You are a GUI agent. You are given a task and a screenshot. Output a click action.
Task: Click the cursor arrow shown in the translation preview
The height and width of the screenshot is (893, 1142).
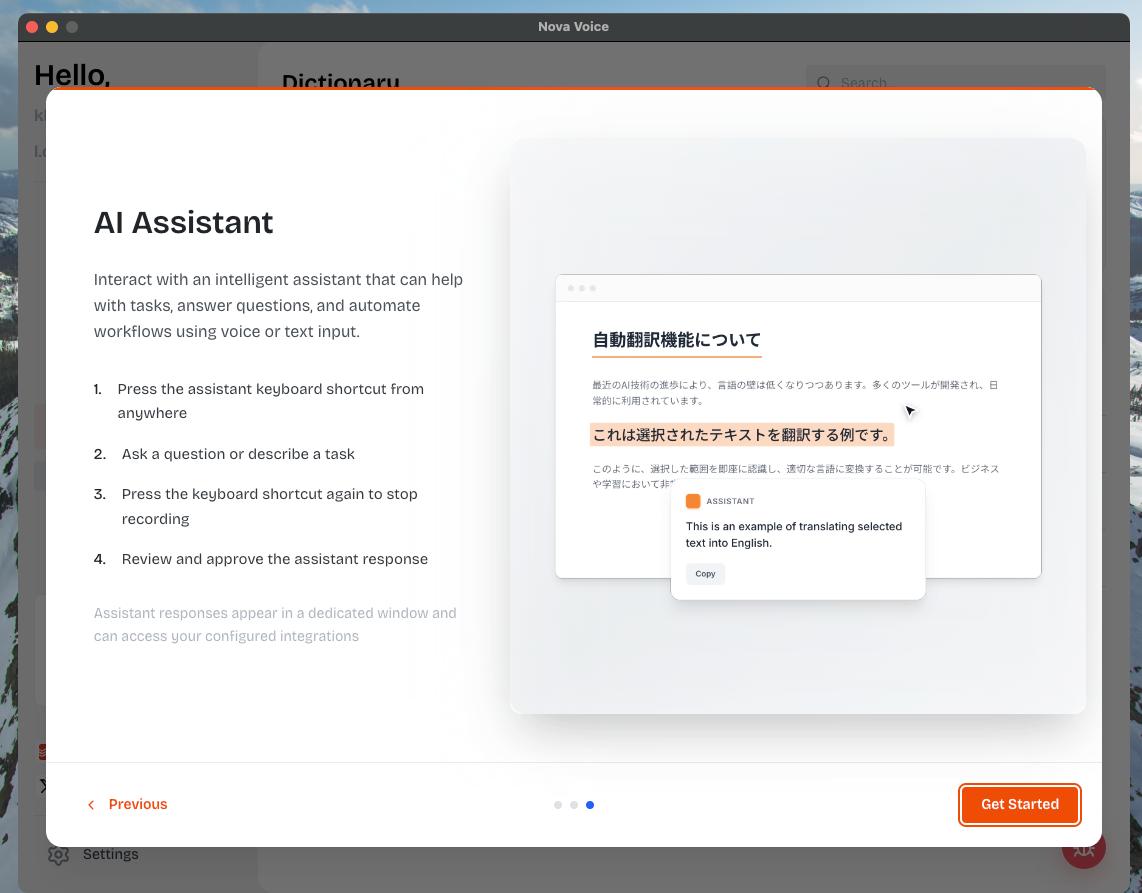point(909,411)
